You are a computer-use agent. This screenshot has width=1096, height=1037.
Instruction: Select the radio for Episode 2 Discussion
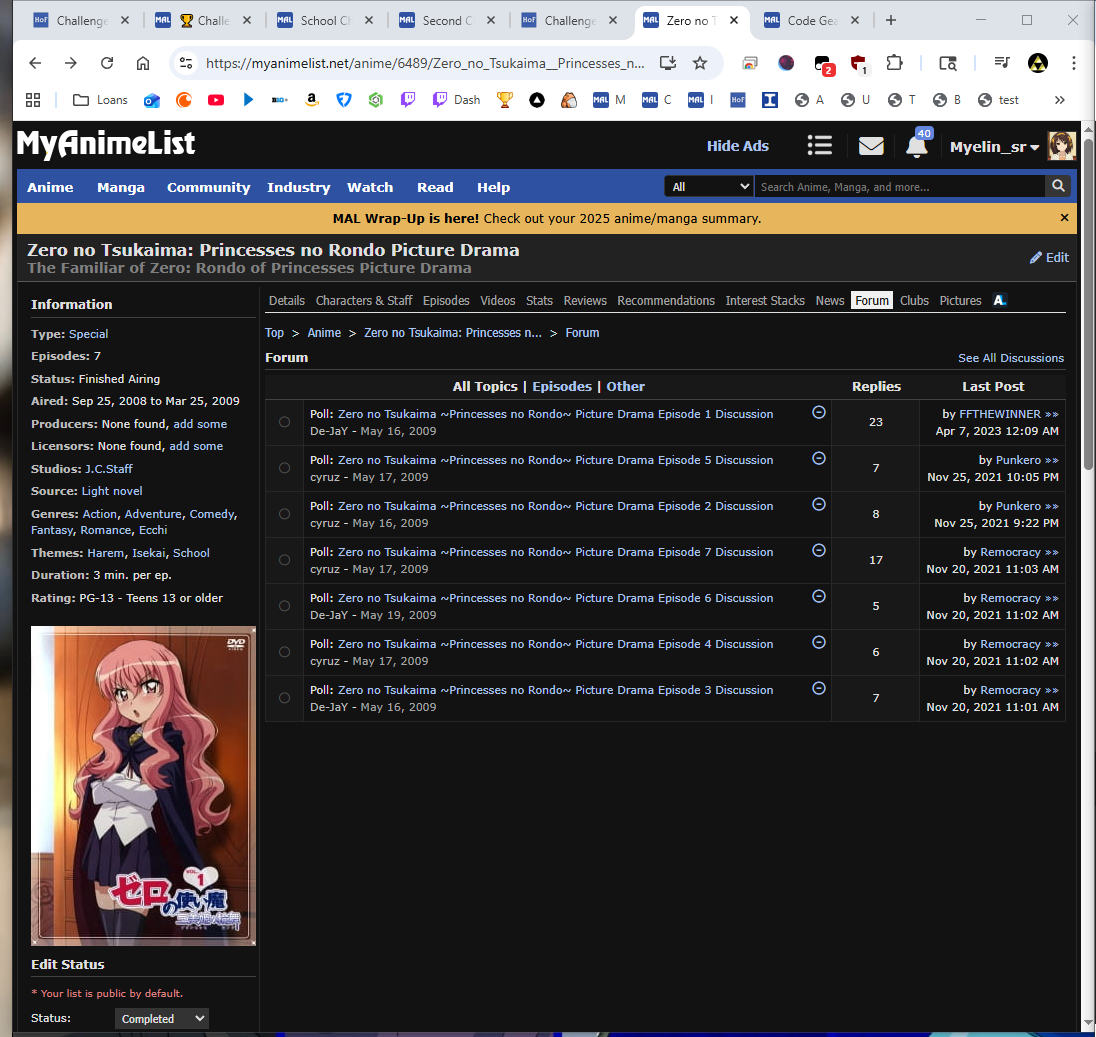pyautogui.click(x=284, y=514)
